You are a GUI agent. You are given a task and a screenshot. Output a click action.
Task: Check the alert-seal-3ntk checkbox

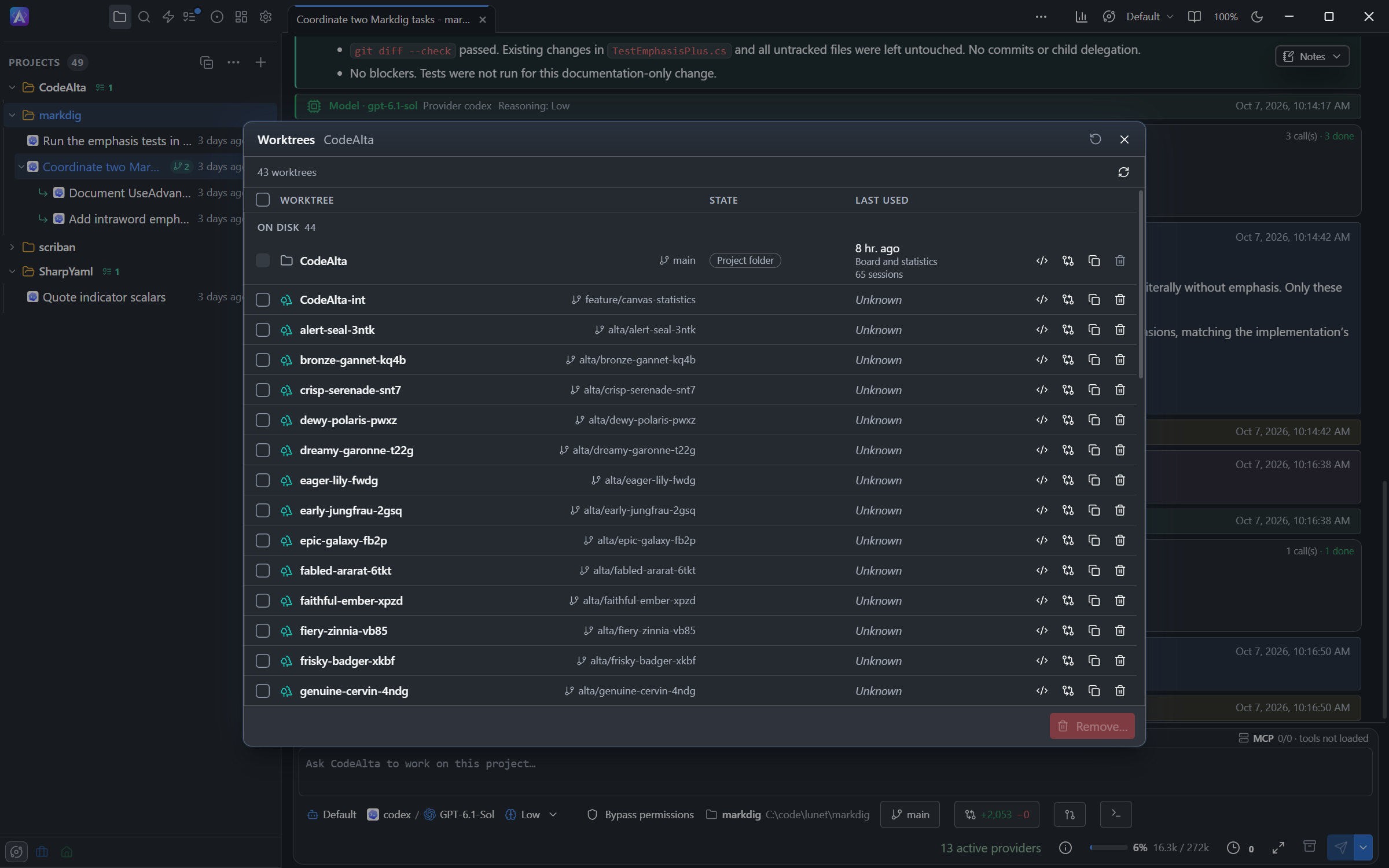tap(263, 329)
